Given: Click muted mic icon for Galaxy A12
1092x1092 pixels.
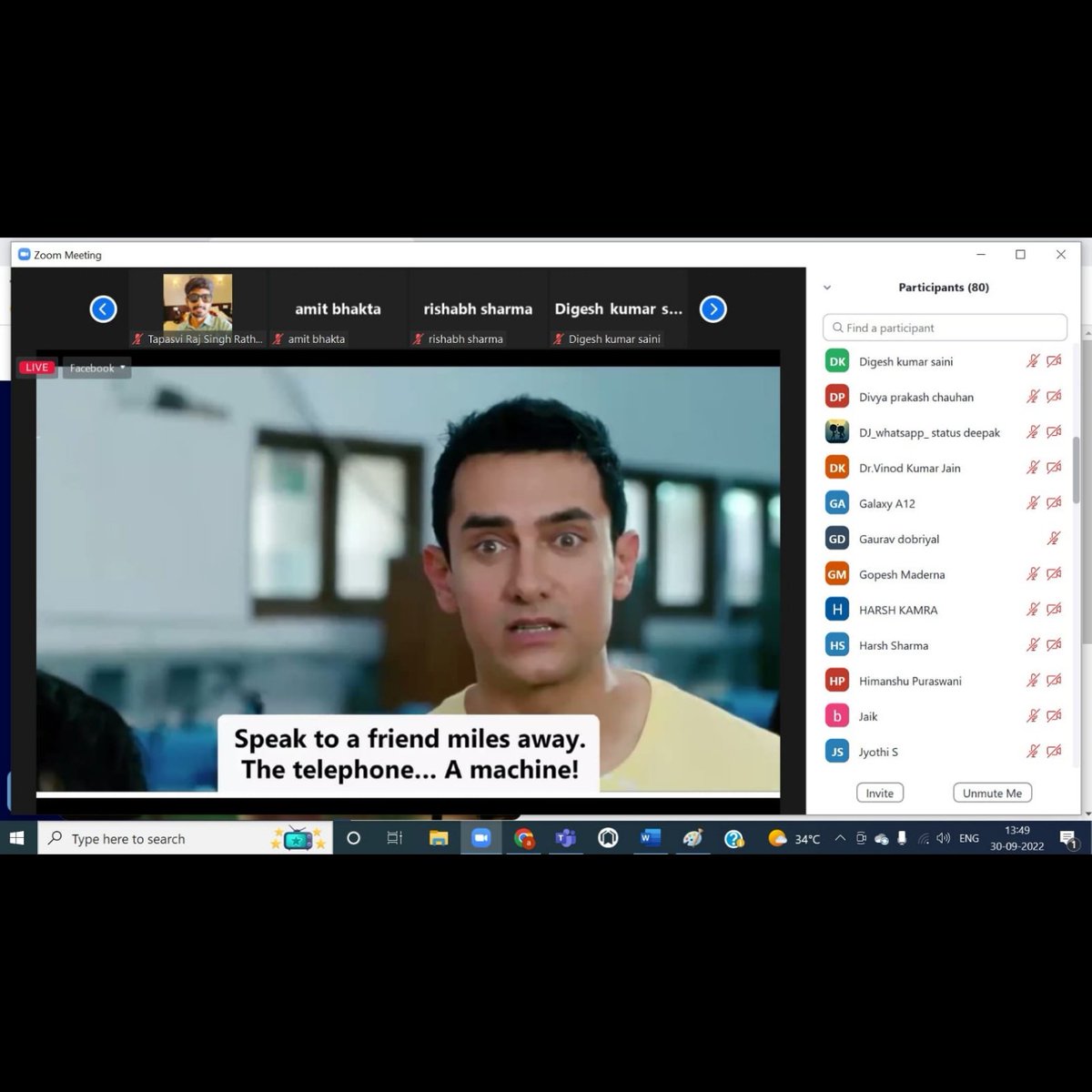Looking at the screenshot, I should (1033, 503).
